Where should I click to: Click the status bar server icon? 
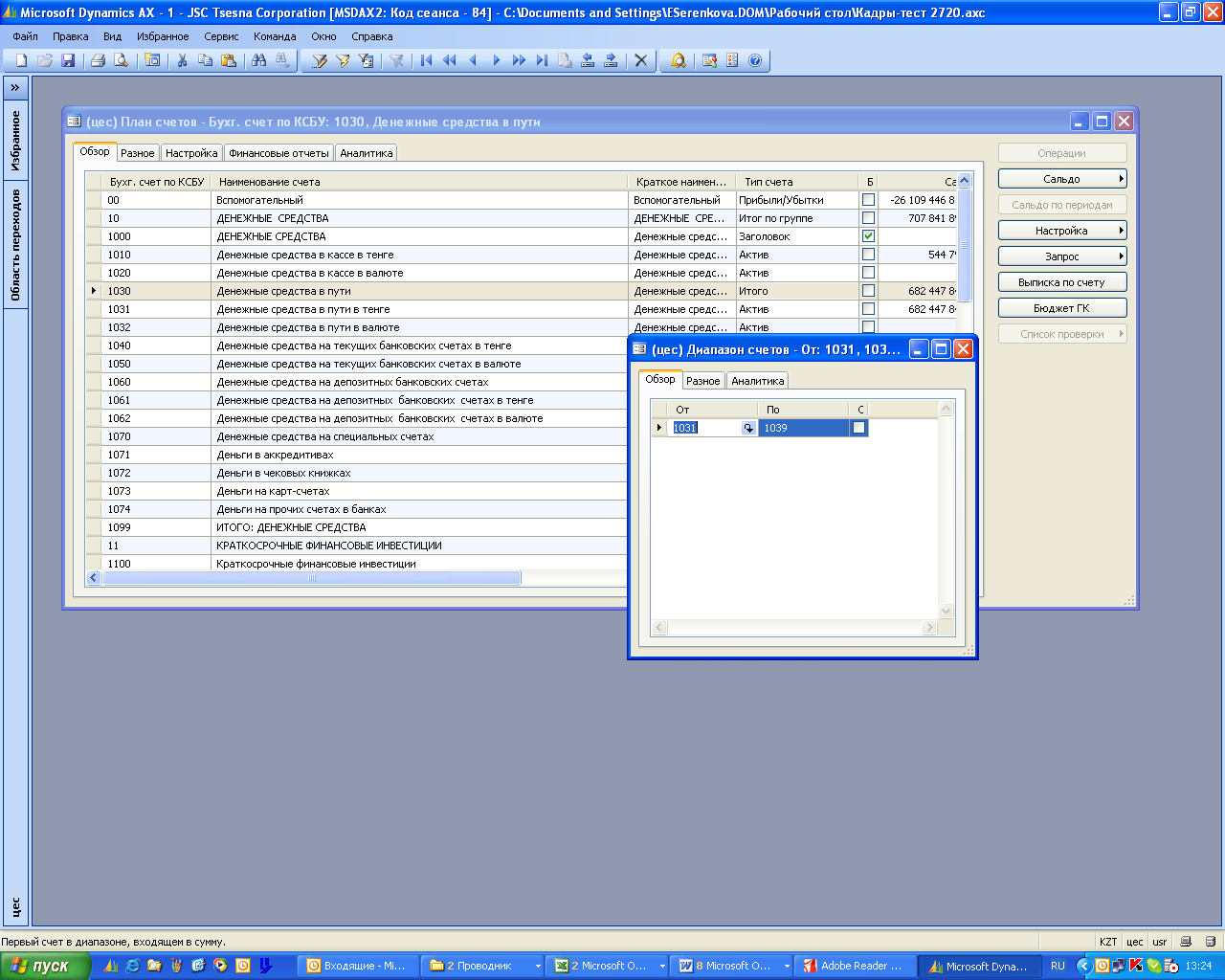point(1211,942)
